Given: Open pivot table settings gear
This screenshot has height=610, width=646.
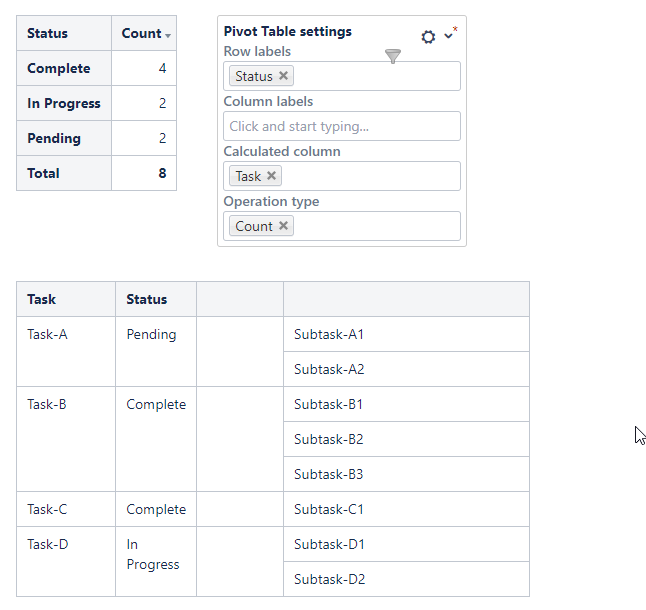Looking at the screenshot, I should (x=428, y=37).
